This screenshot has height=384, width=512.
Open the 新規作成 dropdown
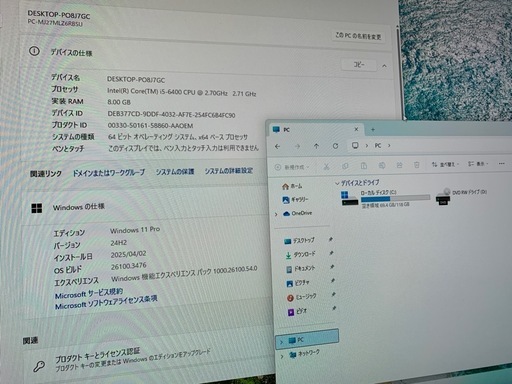[x=292, y=167]
